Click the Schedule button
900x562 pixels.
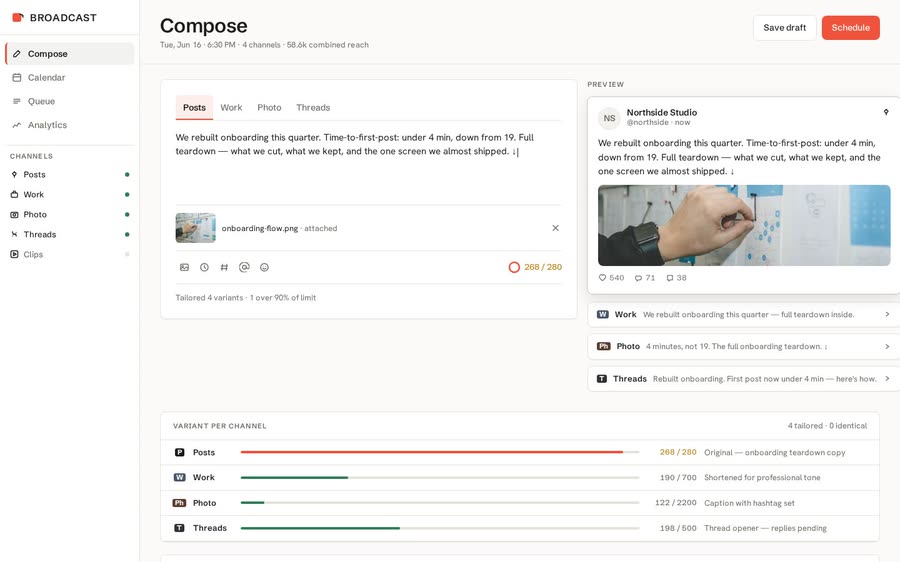[x=851, y=28]
